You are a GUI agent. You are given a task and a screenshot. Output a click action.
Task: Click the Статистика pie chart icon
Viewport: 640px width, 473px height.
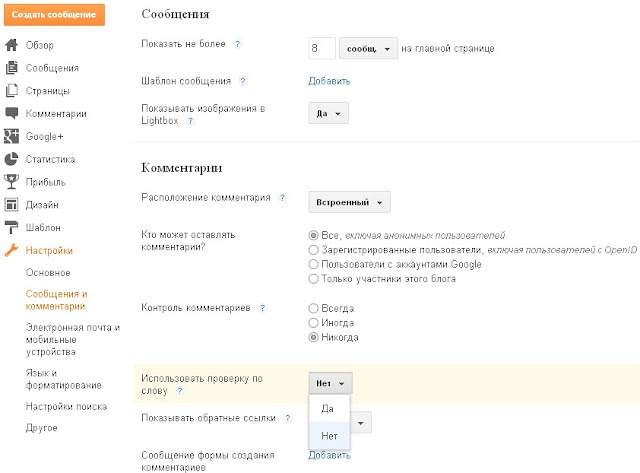[x=11, y=159]
